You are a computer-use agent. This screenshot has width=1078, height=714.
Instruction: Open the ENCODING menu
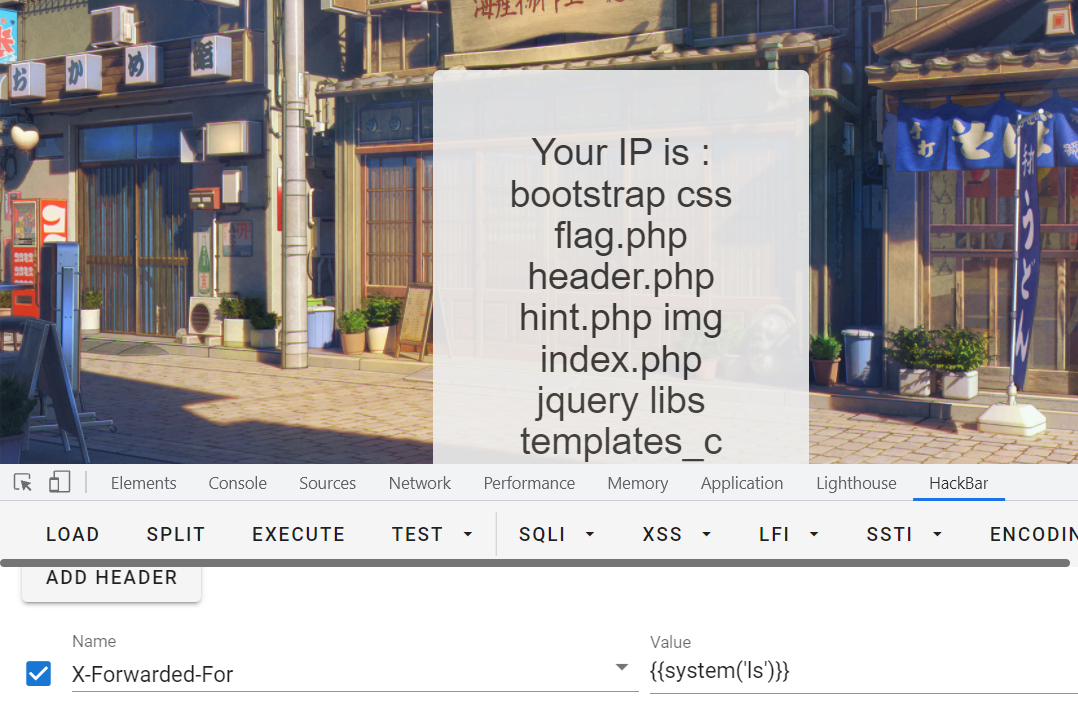[x=1033, y=534]
